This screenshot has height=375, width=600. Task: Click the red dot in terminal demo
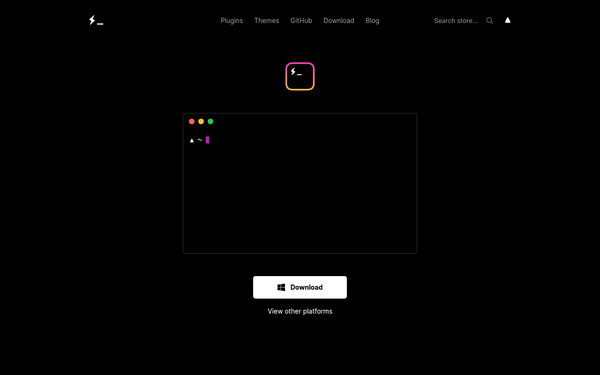pyautogui.click(x=192, y=121)
